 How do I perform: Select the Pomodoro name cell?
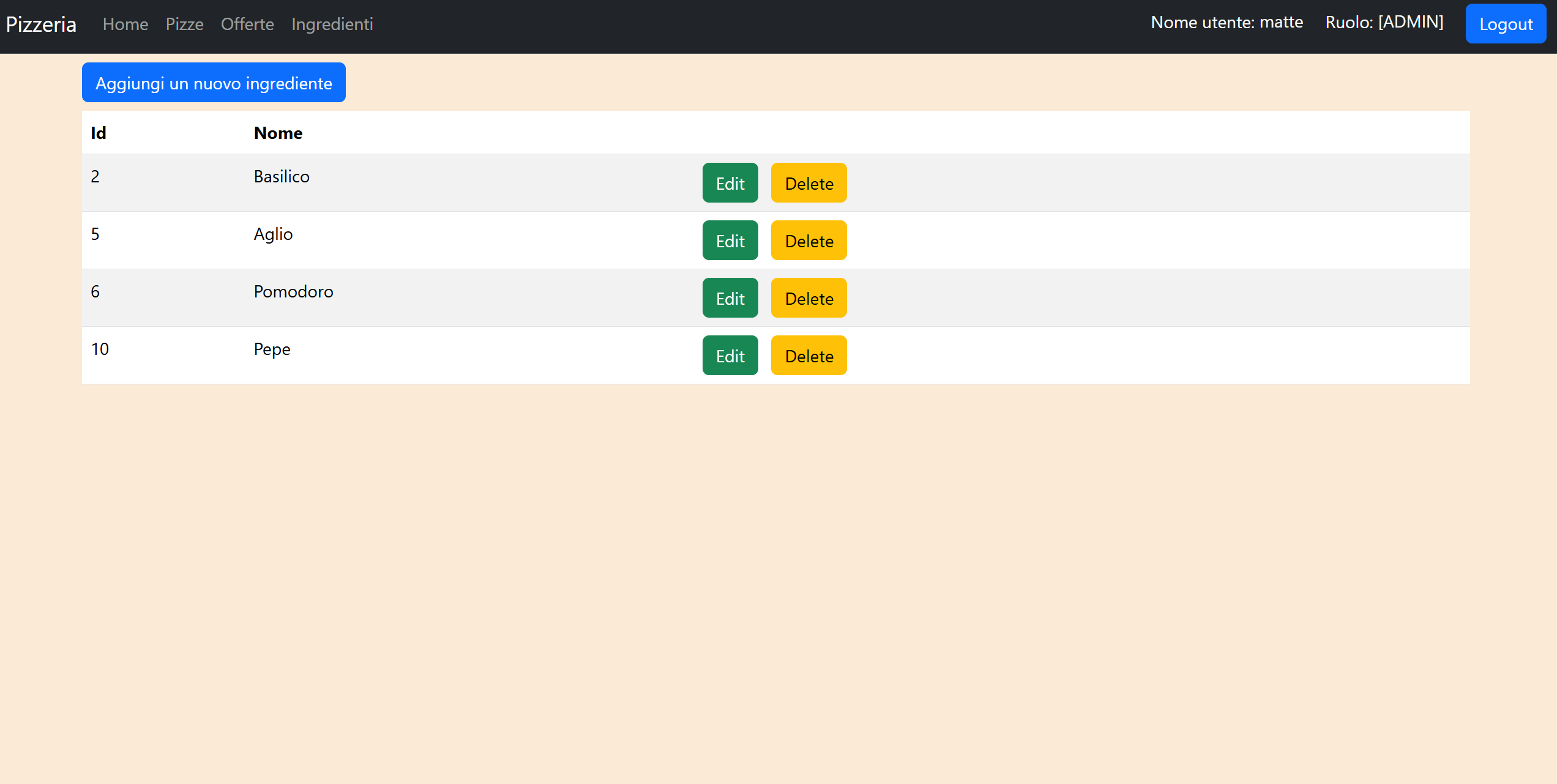click(293, 291)
